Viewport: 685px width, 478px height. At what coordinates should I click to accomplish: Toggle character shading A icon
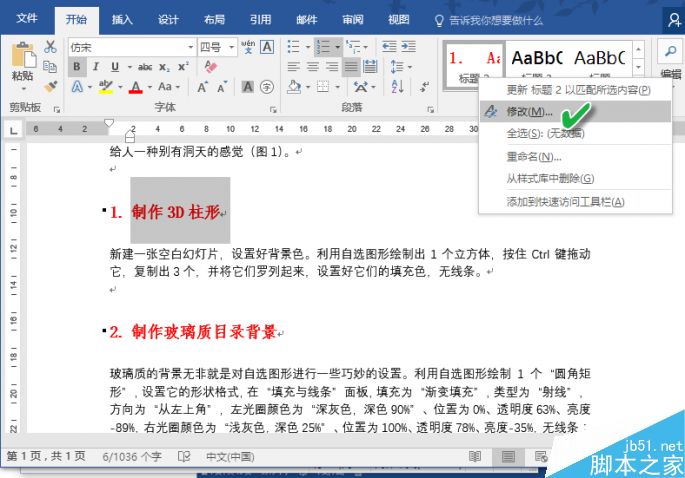click(247, 87)
